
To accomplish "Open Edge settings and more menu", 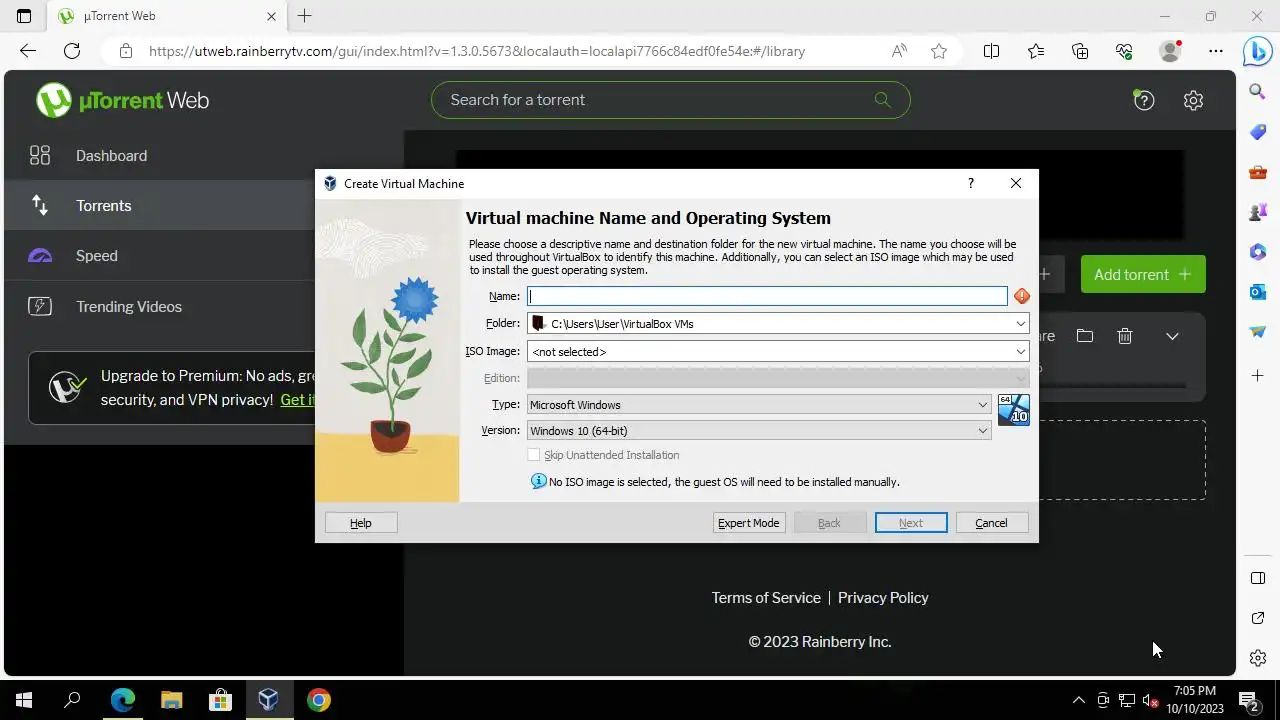I will click(x=1215, y=51).
